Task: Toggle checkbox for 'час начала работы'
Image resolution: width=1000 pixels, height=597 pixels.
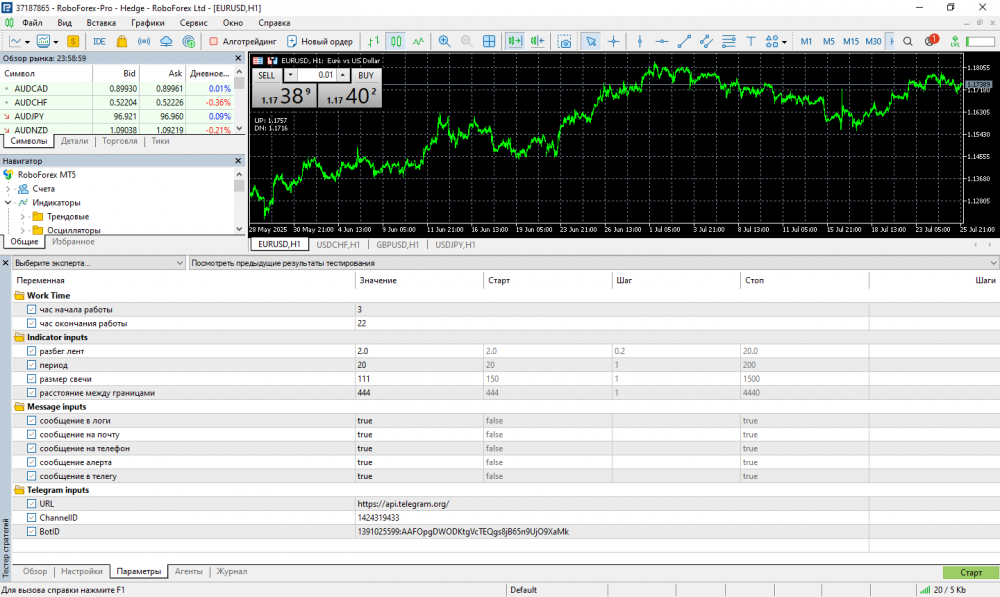Action: click(31, 310)
